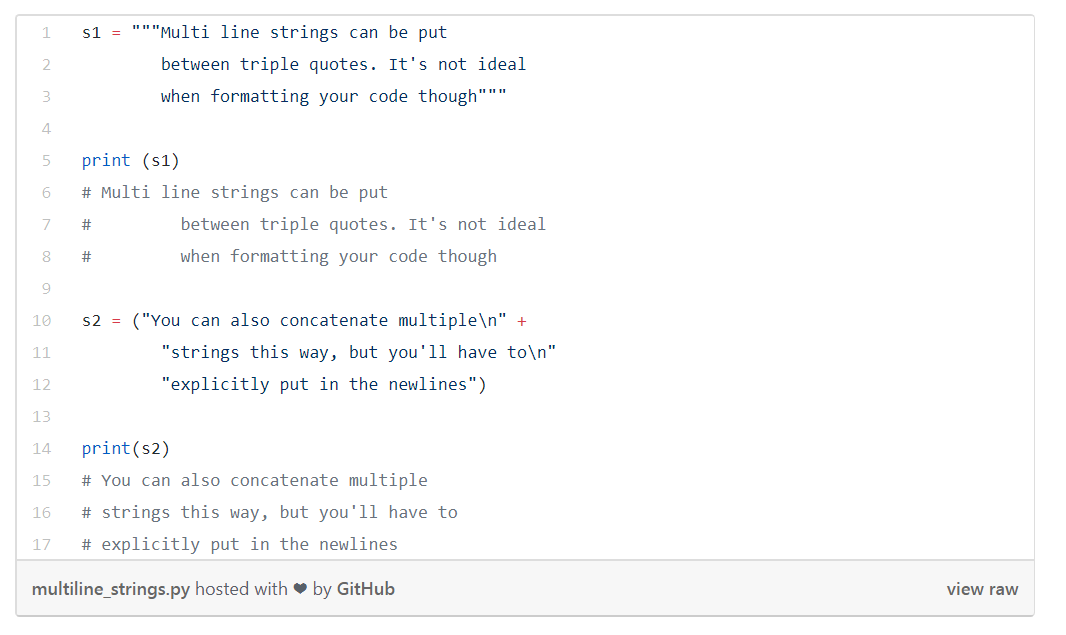Click the s2 variable on line 10
Viewport: 1066px width, 635px height.
click(x=92, y=320)
